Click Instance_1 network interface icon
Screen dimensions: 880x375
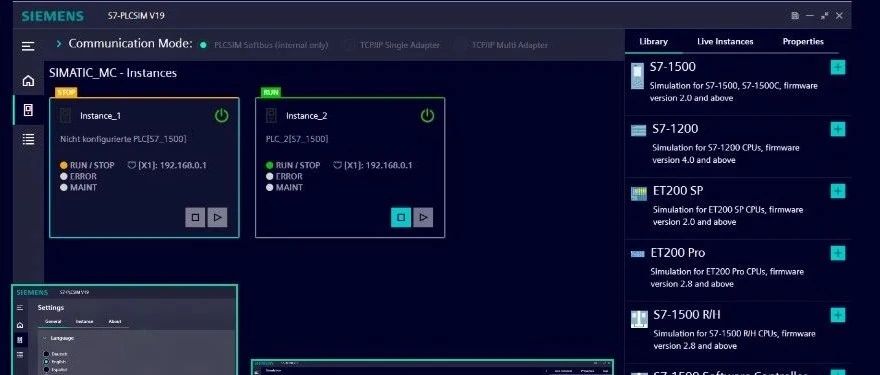(x=132, y=165)
